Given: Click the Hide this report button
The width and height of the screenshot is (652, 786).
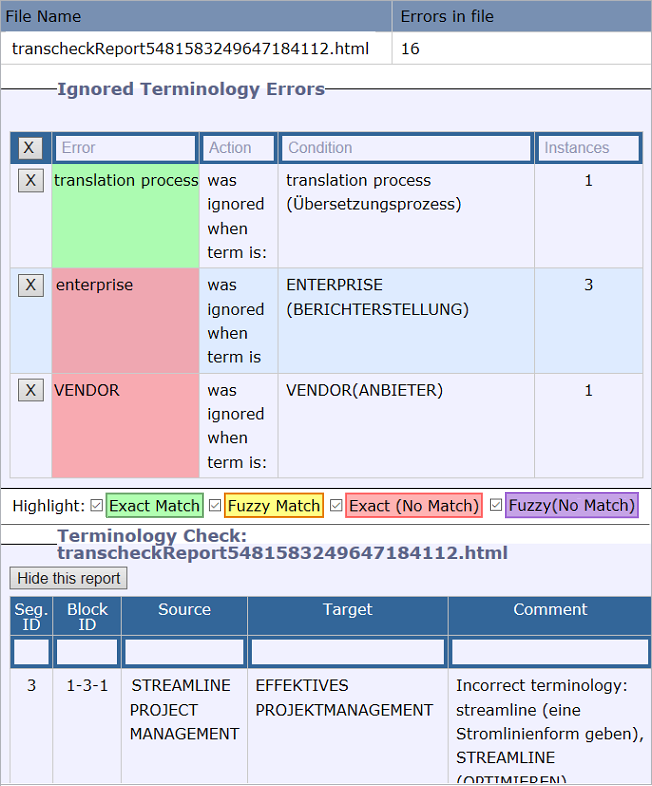Looking at the screenshot, I should (68, 578).
